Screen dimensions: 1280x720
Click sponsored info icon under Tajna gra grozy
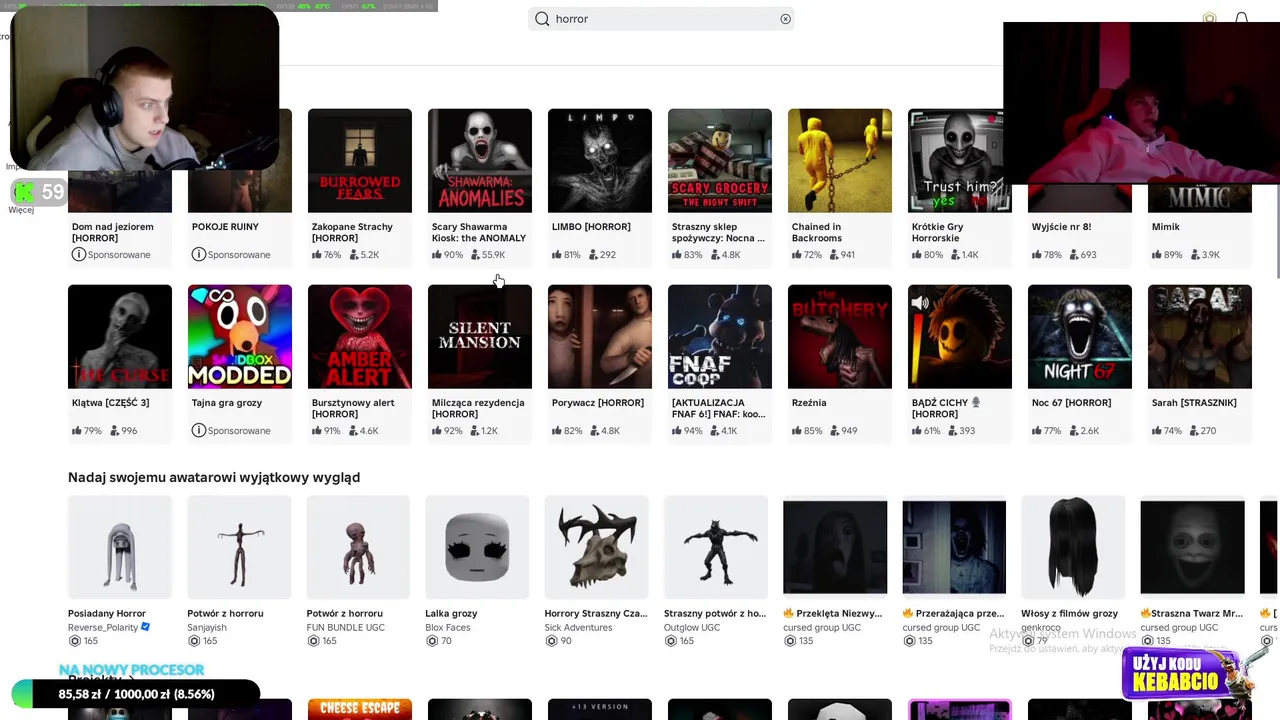click(x=198, y=430)
